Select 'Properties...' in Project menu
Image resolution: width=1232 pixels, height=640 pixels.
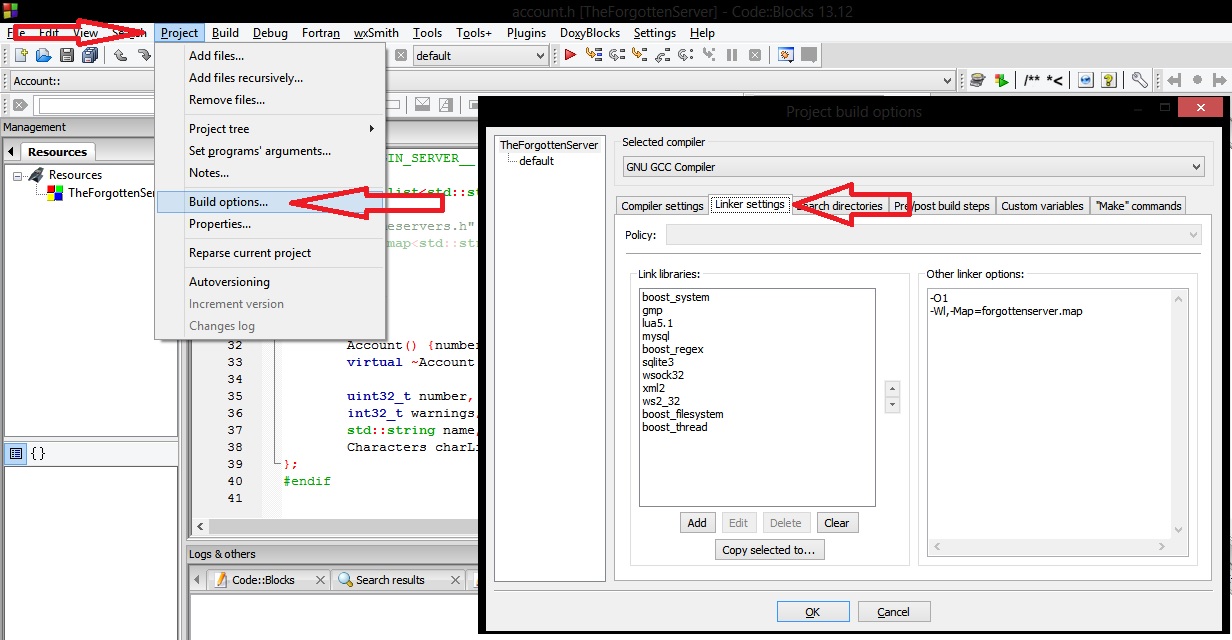270,224
